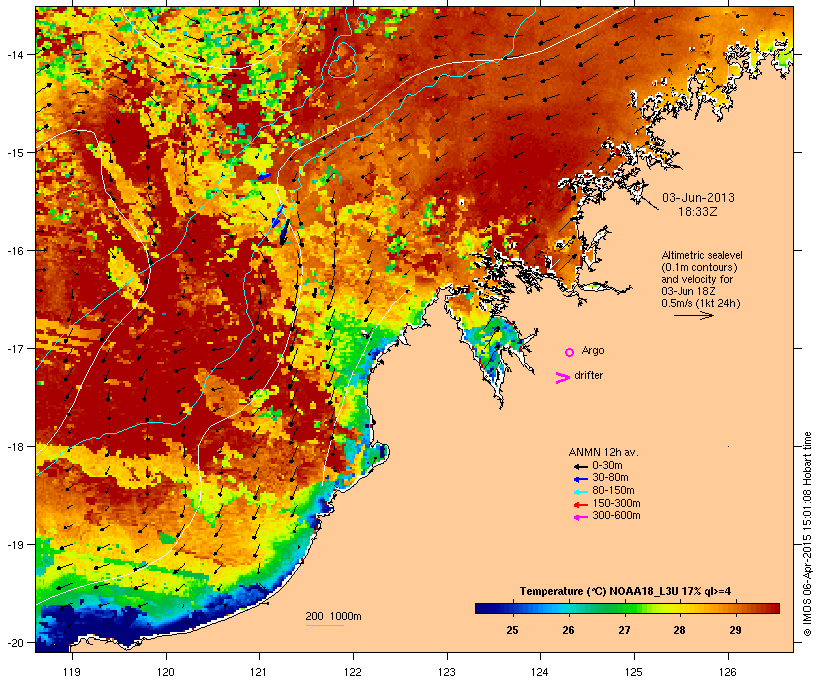Click the latitude axis label -16
Image resolution: width=820 pixels, height=680 pixels.
(x=14, y=251)
